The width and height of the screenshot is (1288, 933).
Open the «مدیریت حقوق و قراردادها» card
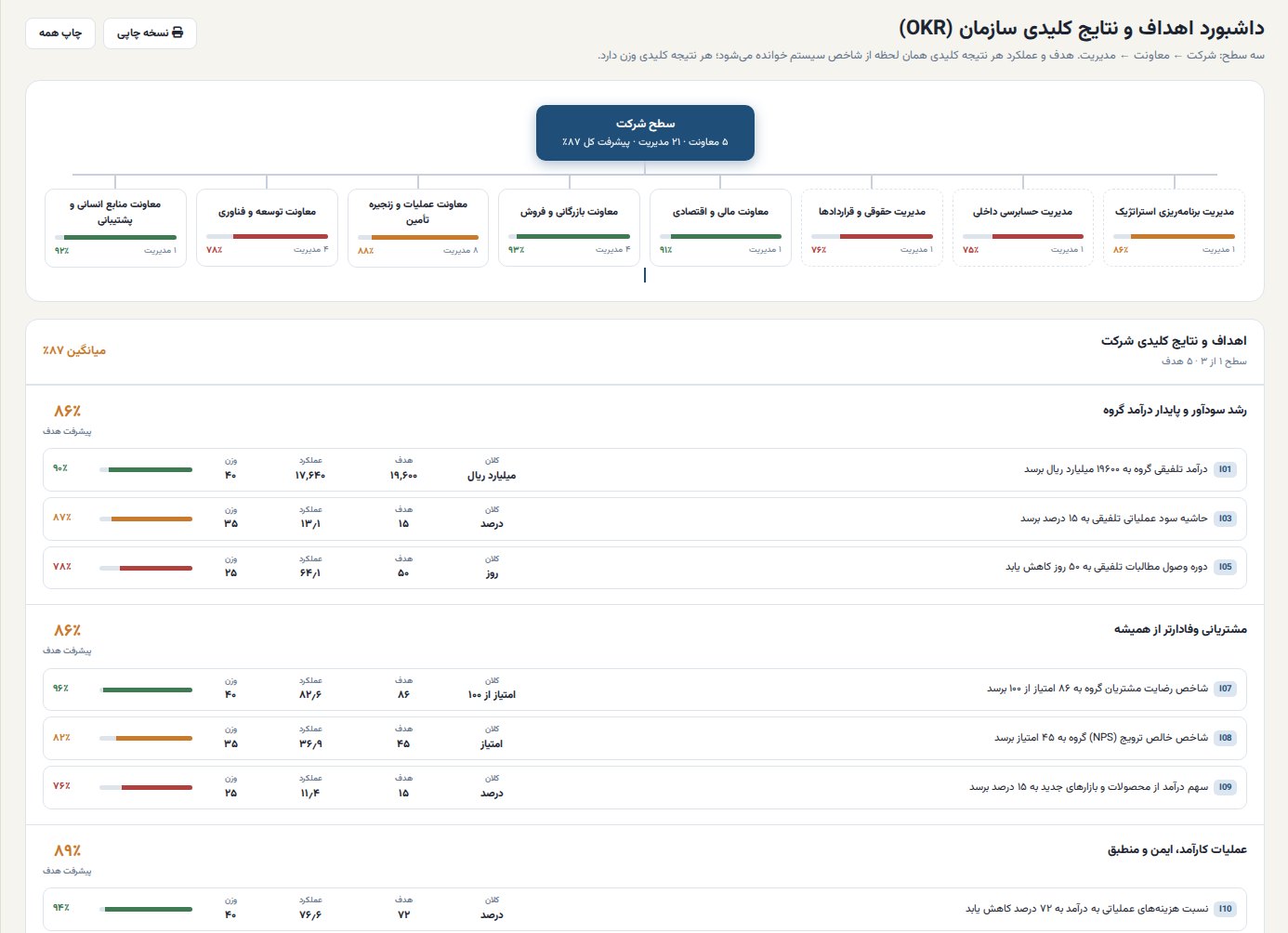coord(872,228)
